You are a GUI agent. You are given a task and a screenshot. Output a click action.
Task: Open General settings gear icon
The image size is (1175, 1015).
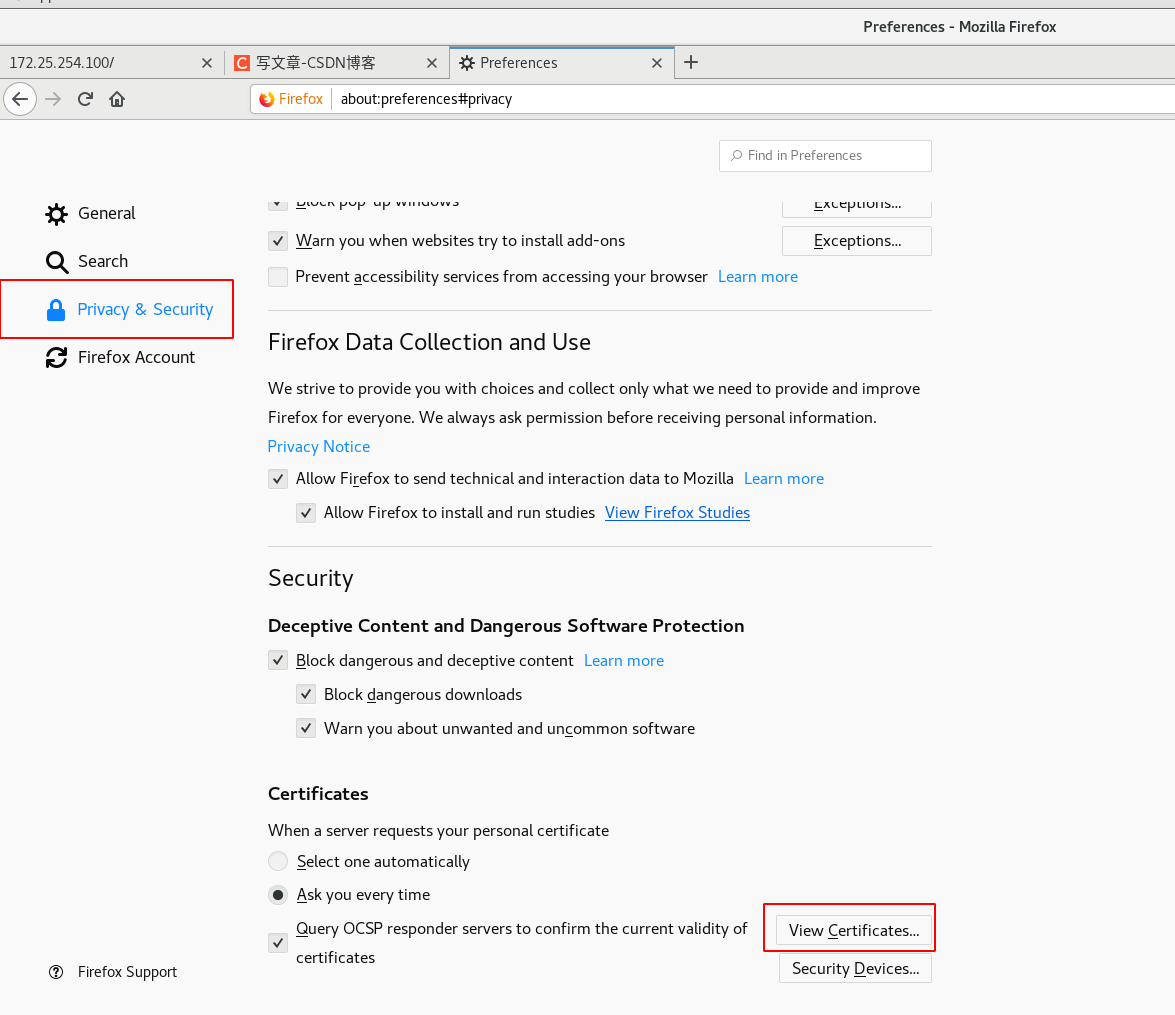57,214
